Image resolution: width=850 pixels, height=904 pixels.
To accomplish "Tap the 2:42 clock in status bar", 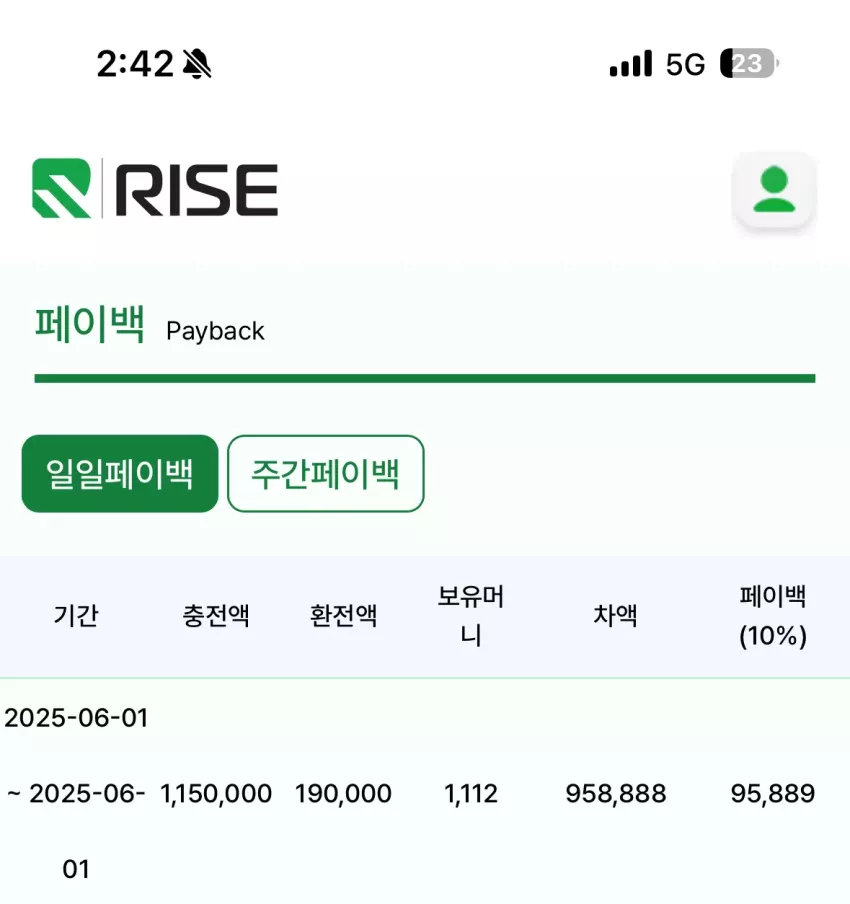I will (135, 63).
